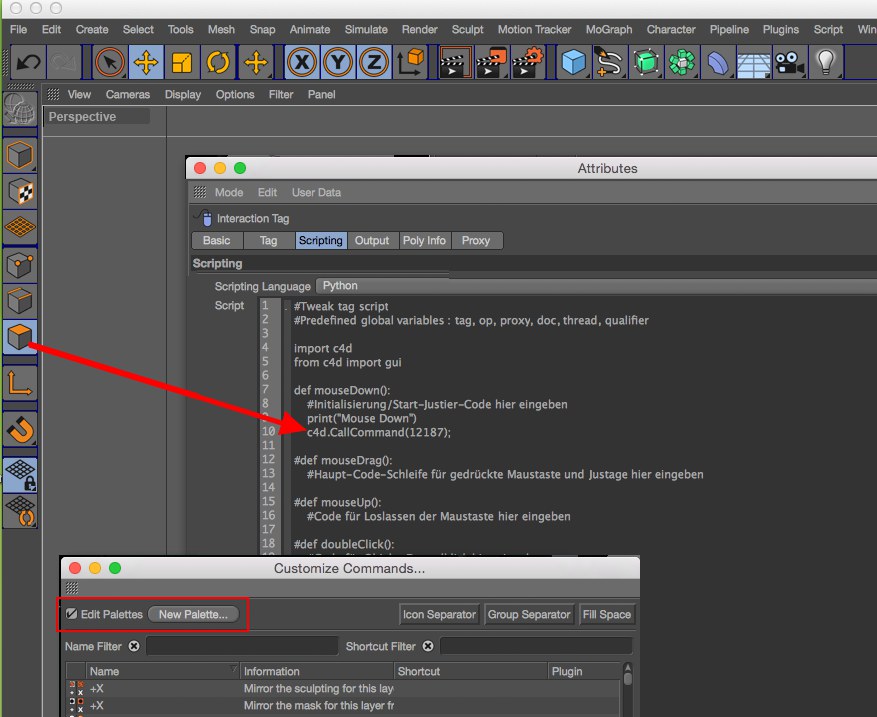Add a camera object
The height and width of the screenshot is (717, 877).
click(x=790, y=62)
